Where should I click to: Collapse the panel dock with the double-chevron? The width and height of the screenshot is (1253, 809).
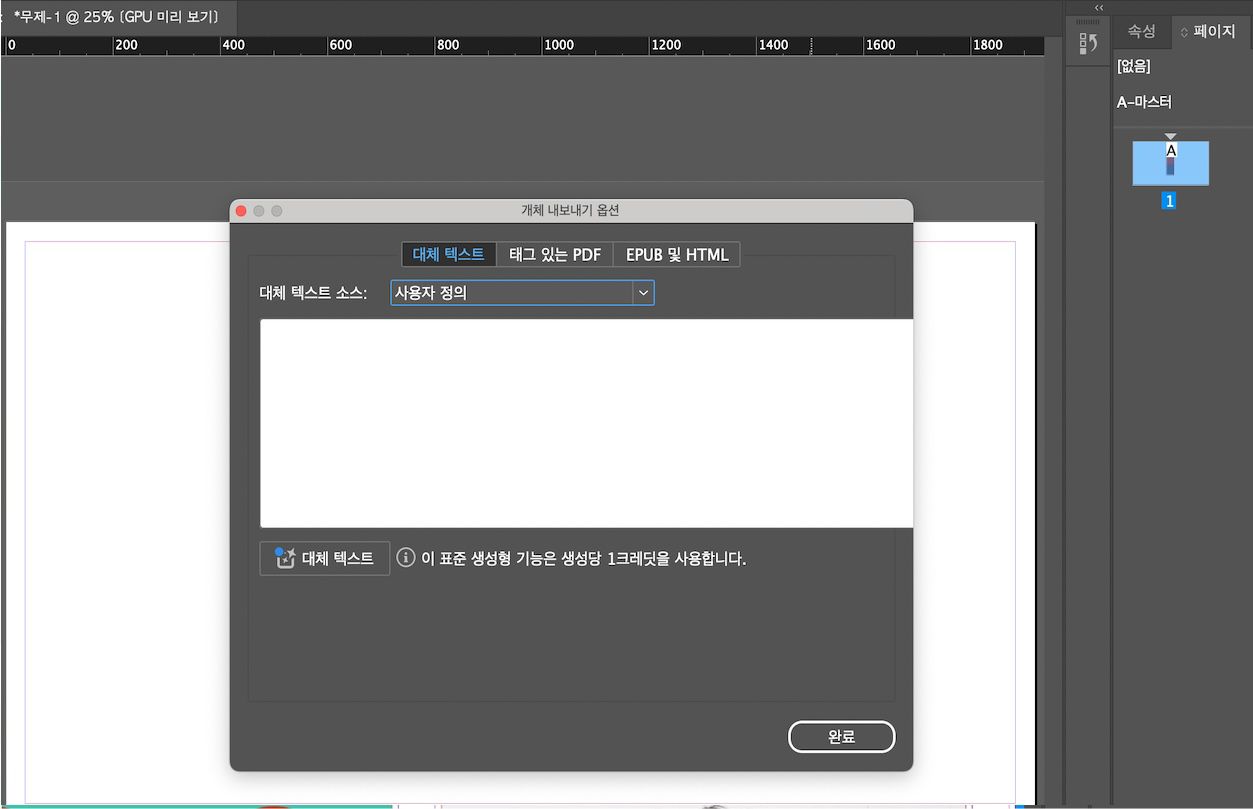(1099, 8)
